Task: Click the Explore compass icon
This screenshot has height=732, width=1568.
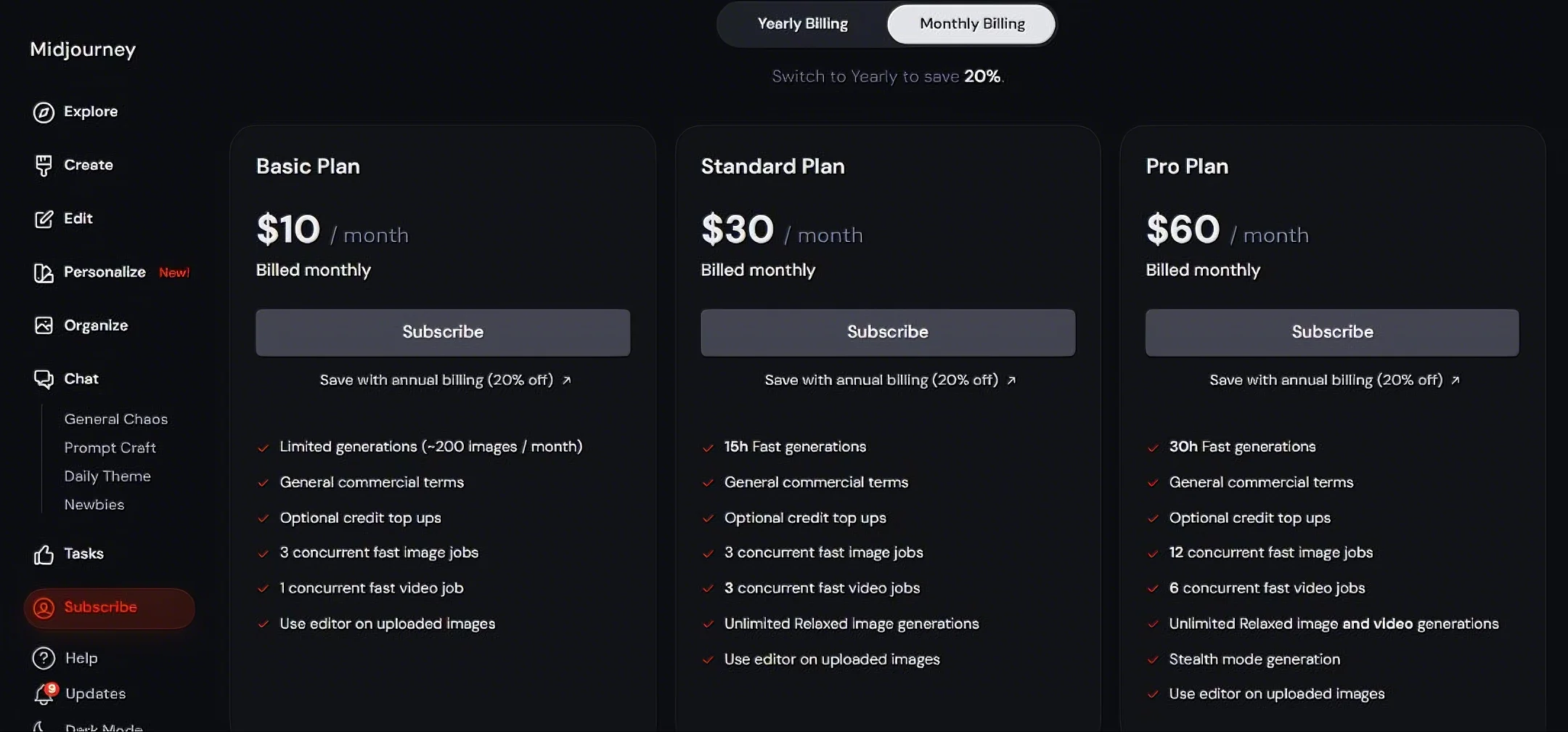Action: [x=44, y=112]
